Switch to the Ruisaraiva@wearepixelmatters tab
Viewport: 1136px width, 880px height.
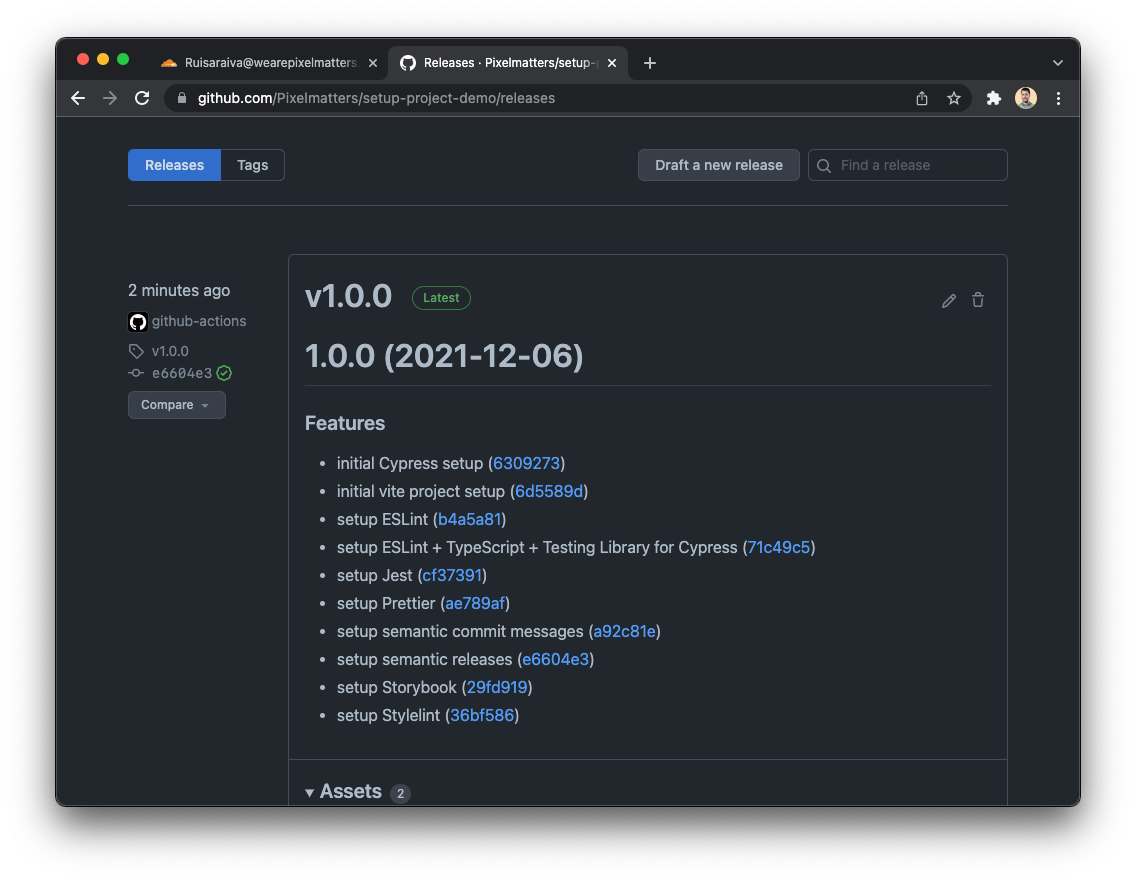click(270, 63)
